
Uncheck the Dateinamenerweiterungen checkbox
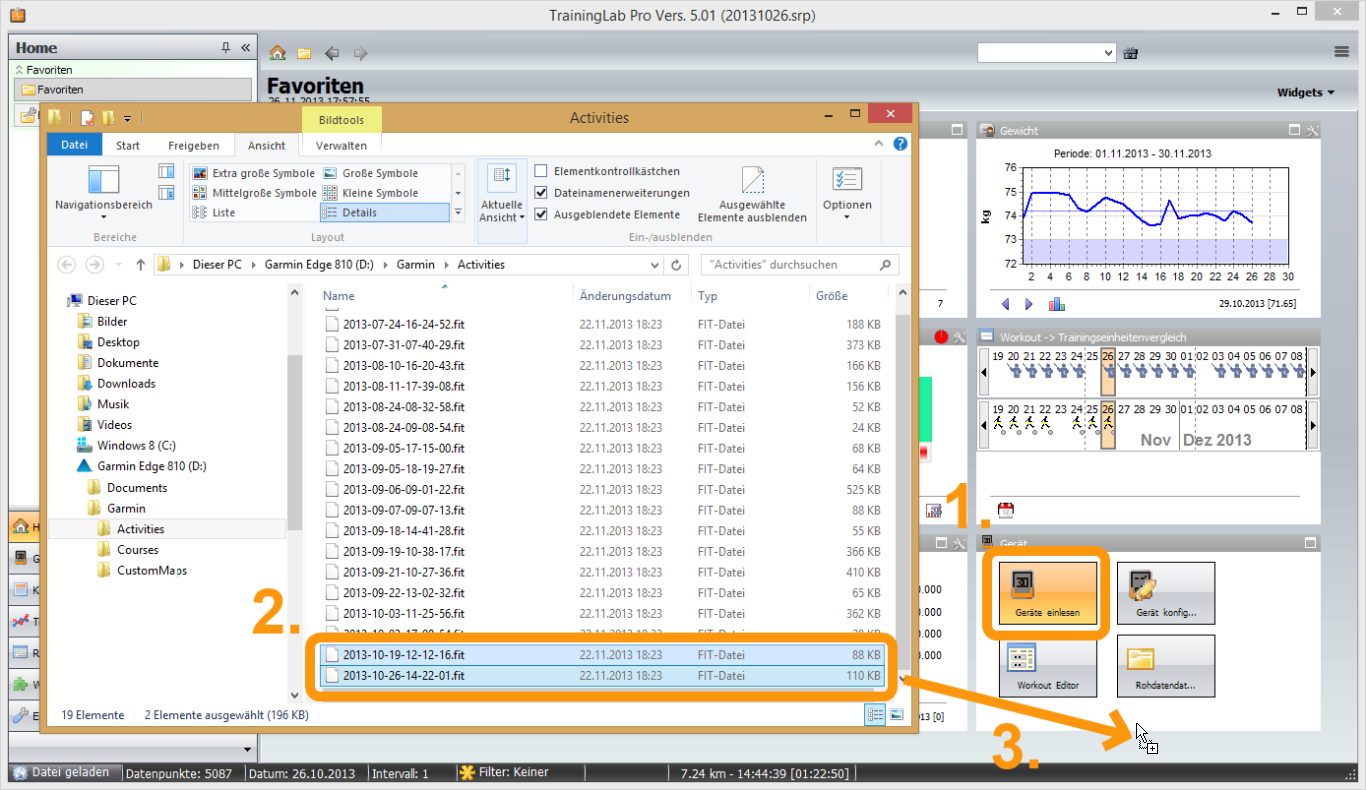coord(541,192)
